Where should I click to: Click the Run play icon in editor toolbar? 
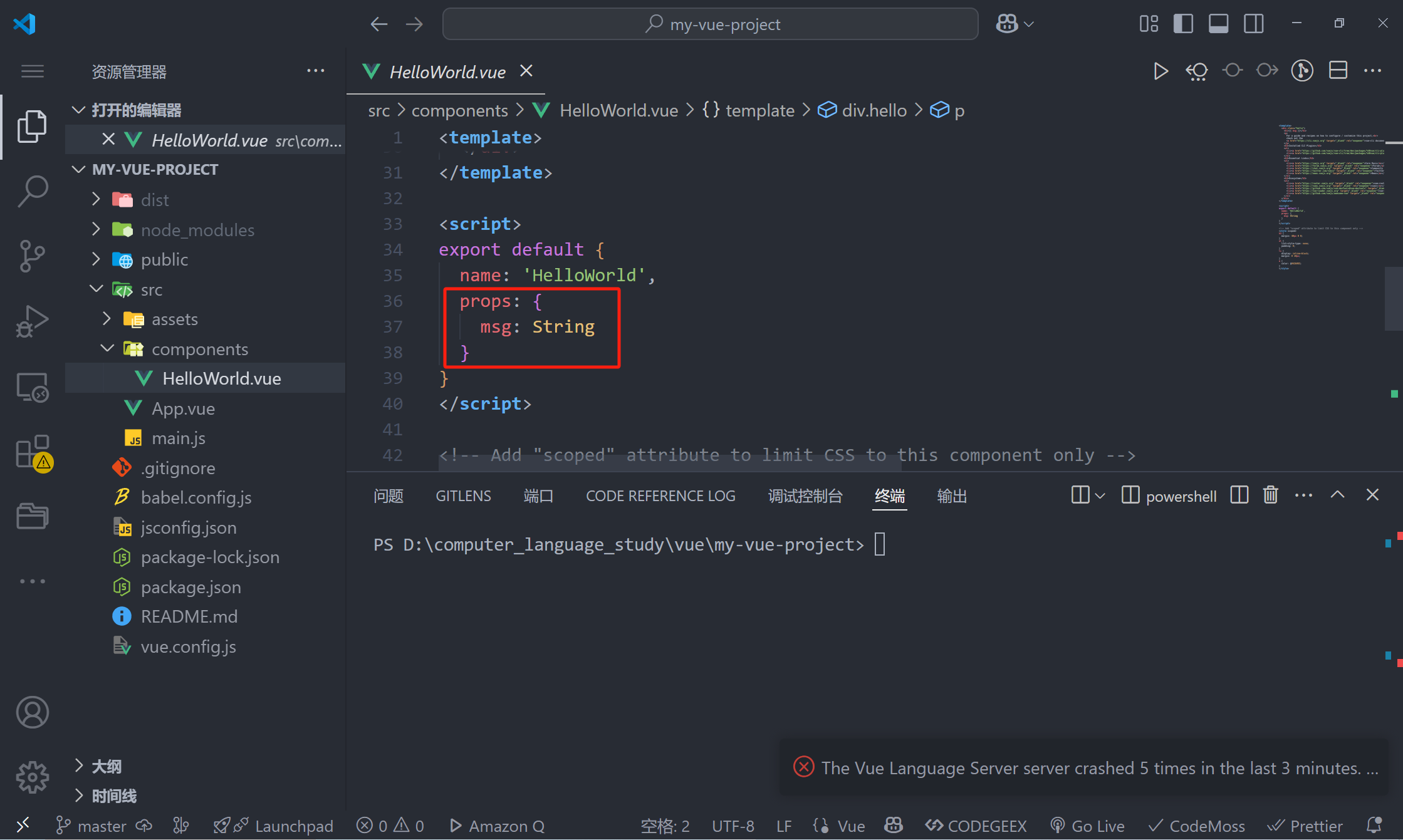1160,71
